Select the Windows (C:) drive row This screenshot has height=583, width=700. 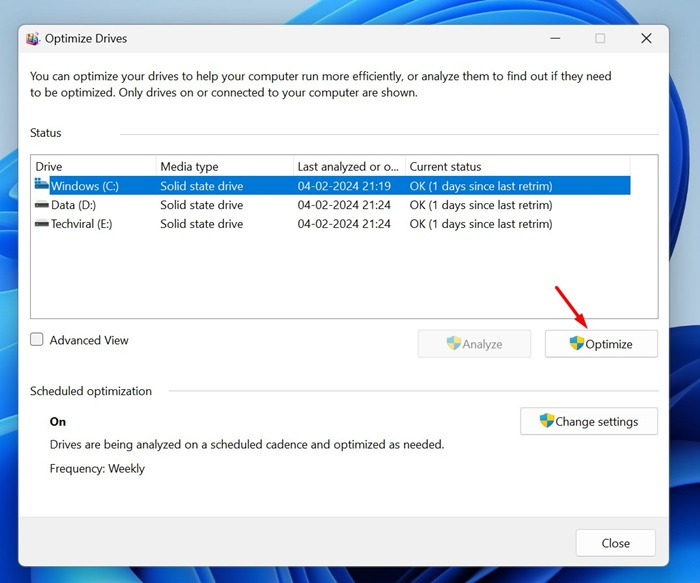332,186
